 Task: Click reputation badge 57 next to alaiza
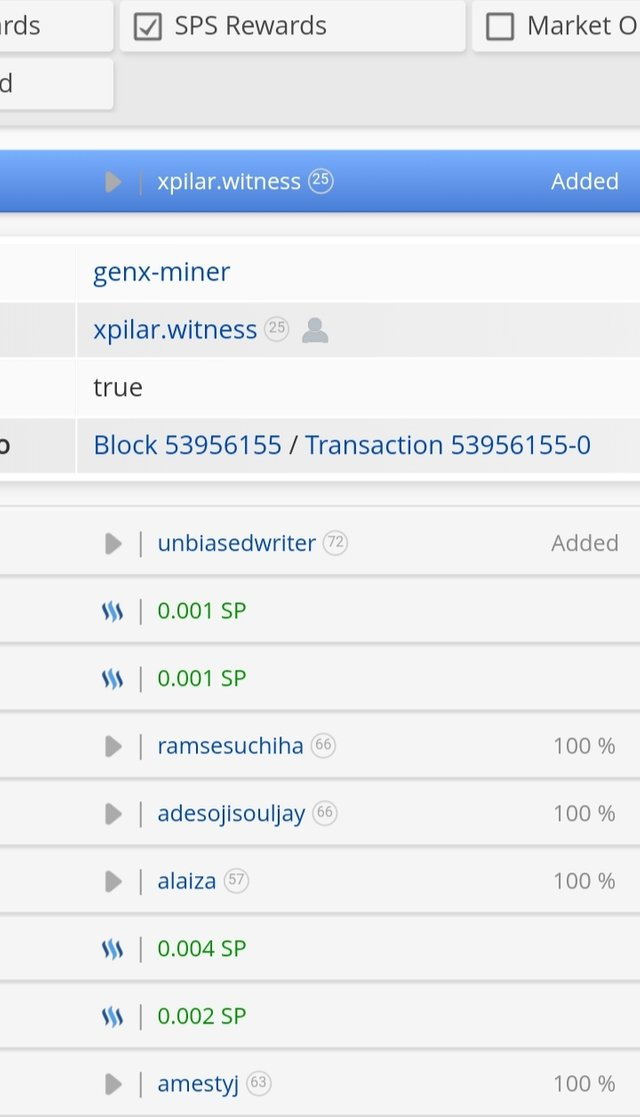pyautogui.click(x=236, y=881)
